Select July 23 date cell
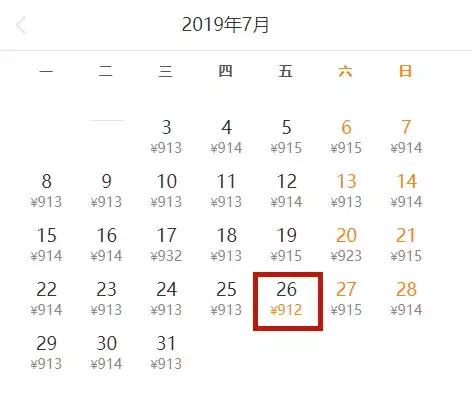The width and height of the screenshot is (472, 408). (106, 299)
